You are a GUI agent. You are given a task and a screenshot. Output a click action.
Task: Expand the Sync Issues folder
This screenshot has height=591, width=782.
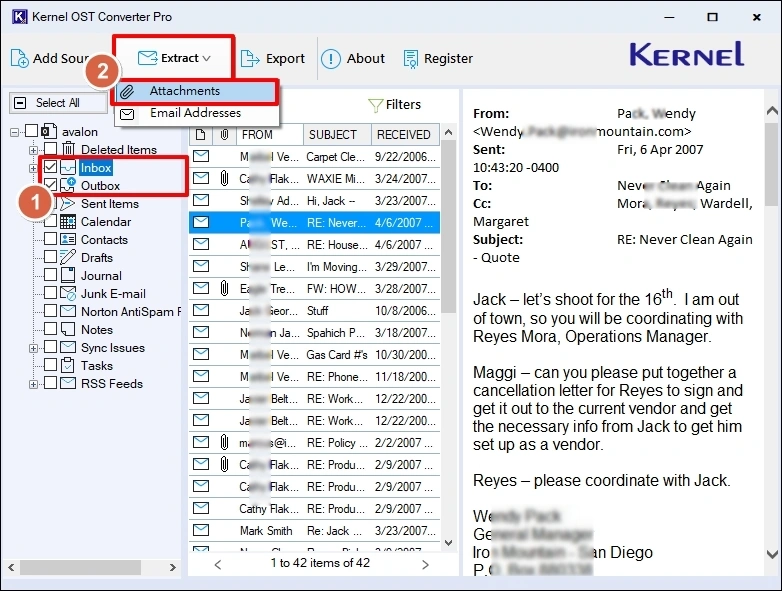coord(33,348)
